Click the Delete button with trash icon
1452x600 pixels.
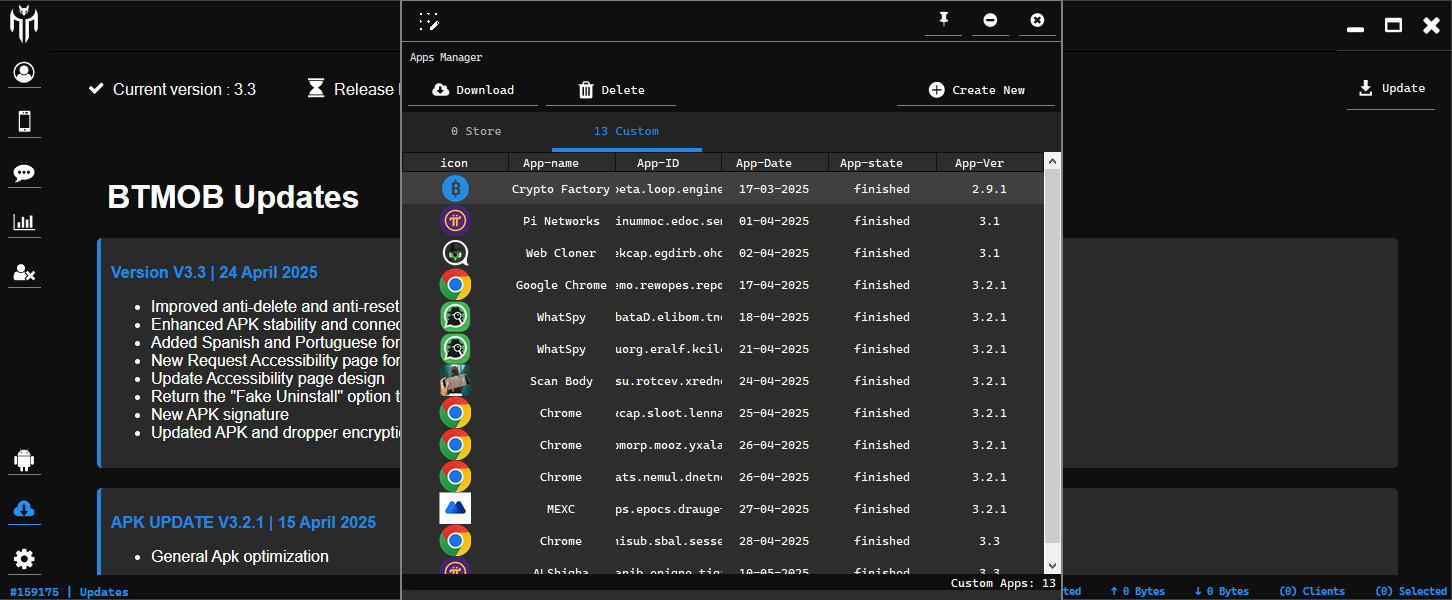tap(611, 90)
